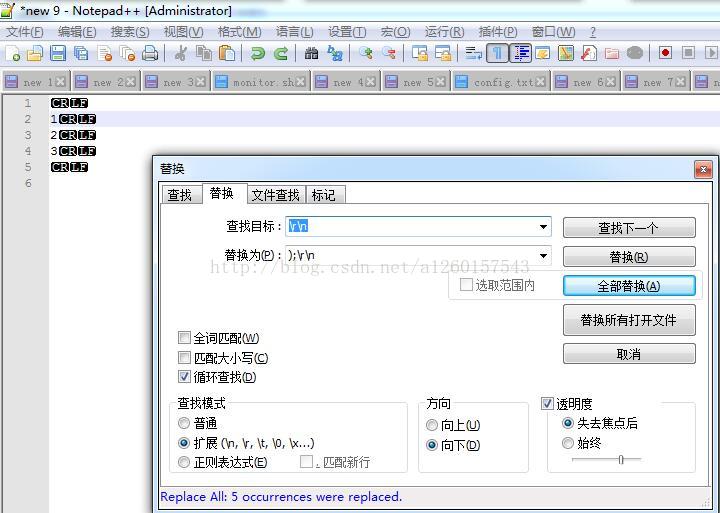Enable the 全词匹配(W) checkbox

(x=184, y=338)
